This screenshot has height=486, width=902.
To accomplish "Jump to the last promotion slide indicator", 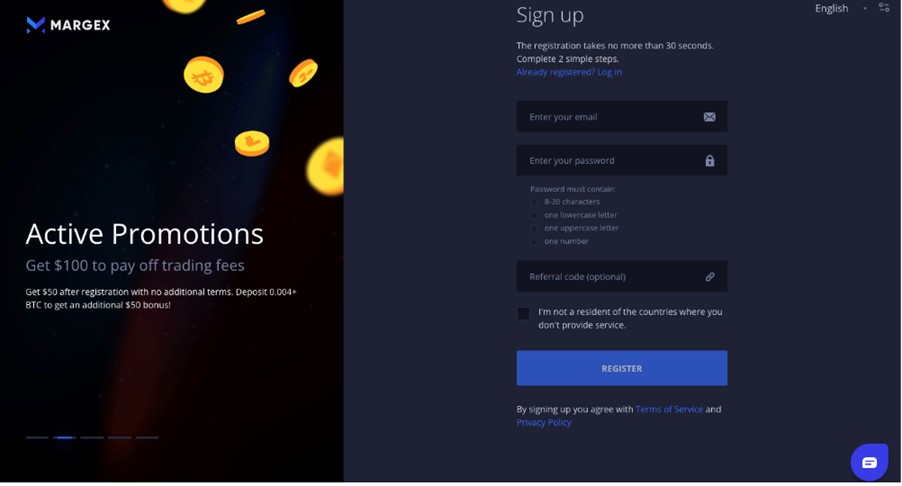I will point(147,437).
